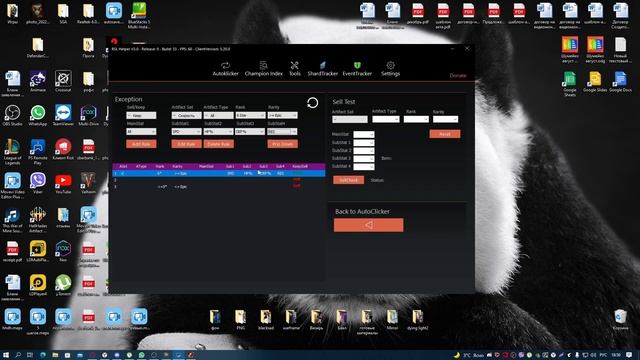Open the Exception Rank dropdown
Image resolution: width=640 pixels, height=360 pixels.
tap(250, 116)
